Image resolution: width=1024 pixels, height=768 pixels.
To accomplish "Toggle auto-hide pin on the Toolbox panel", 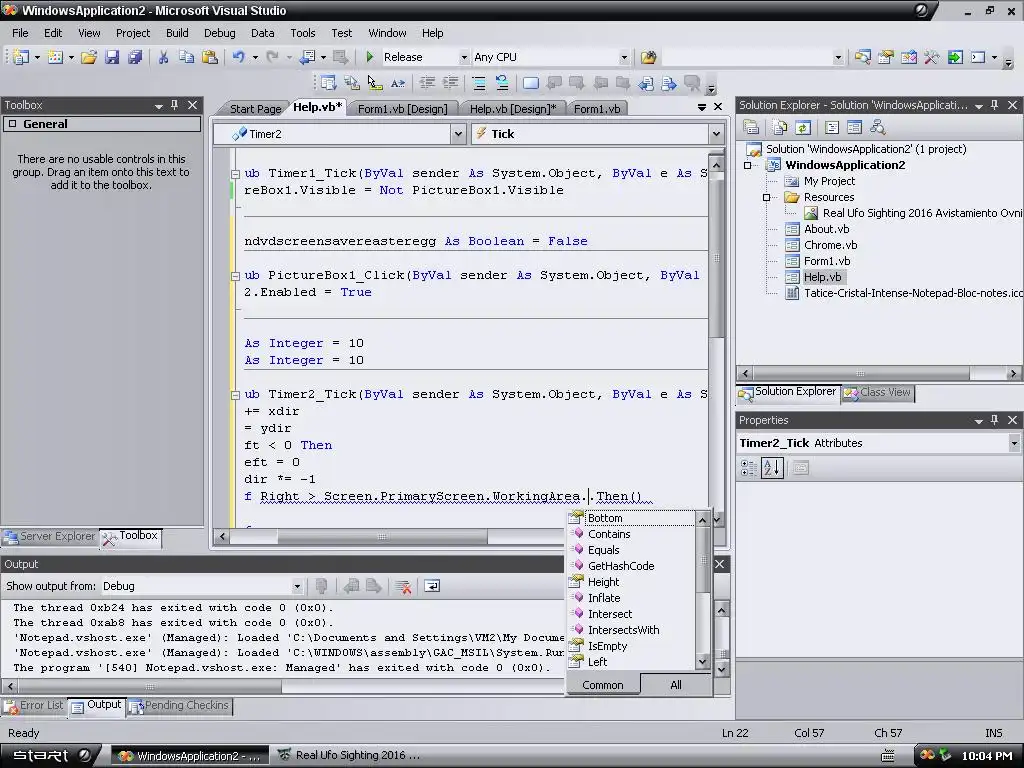I will pos(174,105).
